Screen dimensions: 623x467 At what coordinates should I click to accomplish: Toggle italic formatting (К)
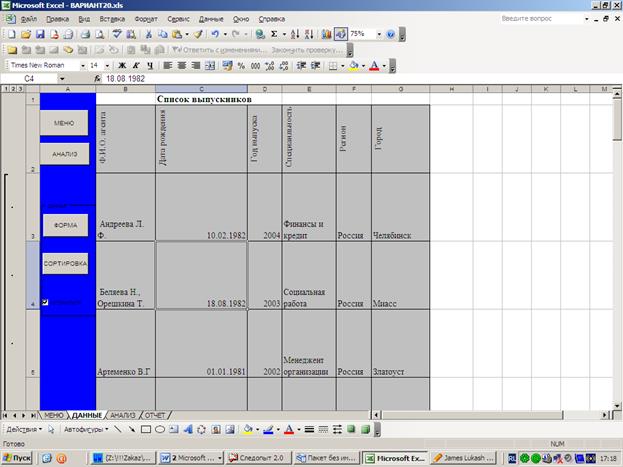pos(136,66)
